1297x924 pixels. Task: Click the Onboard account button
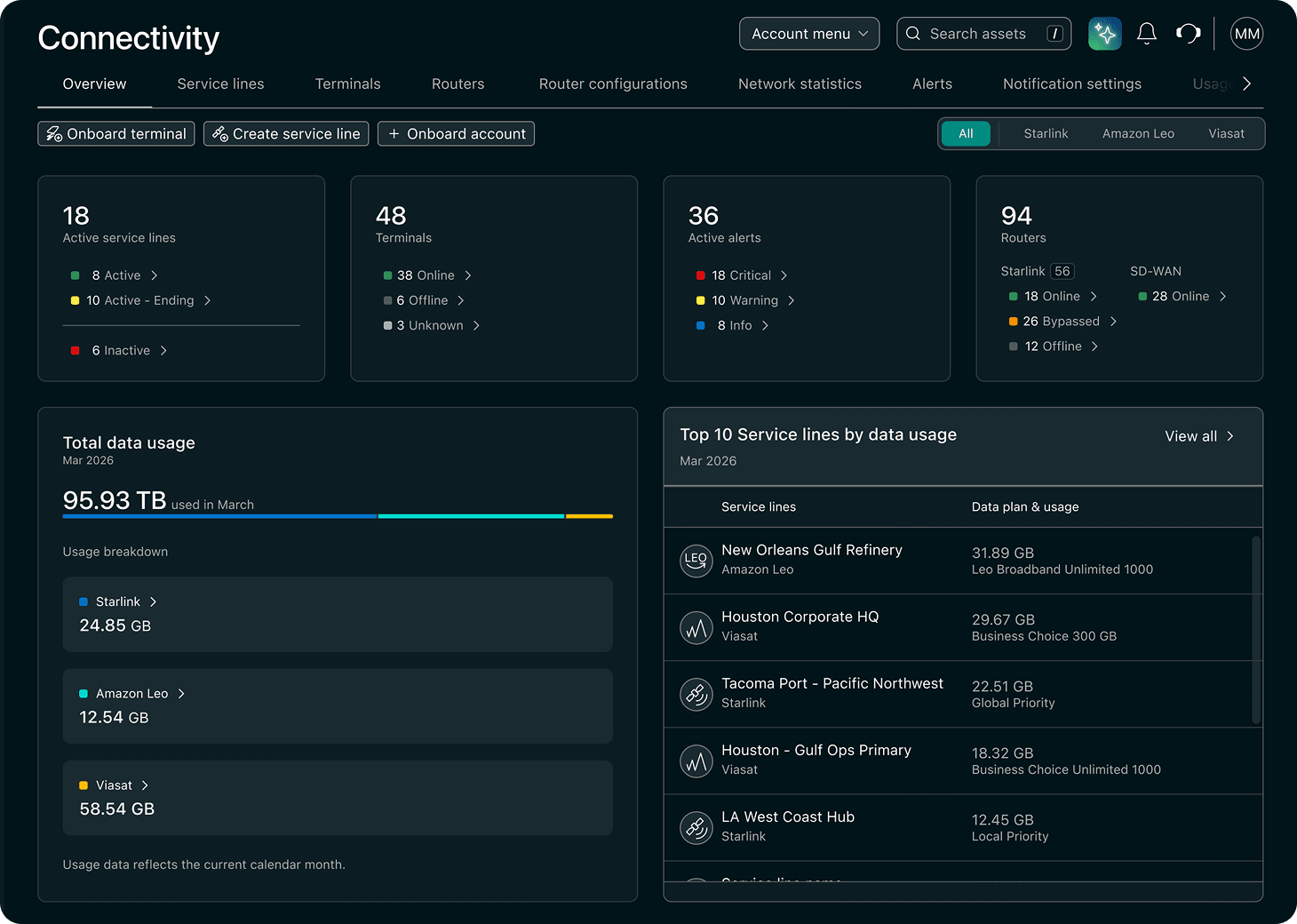pyautogui.click(x=456, y=134)
